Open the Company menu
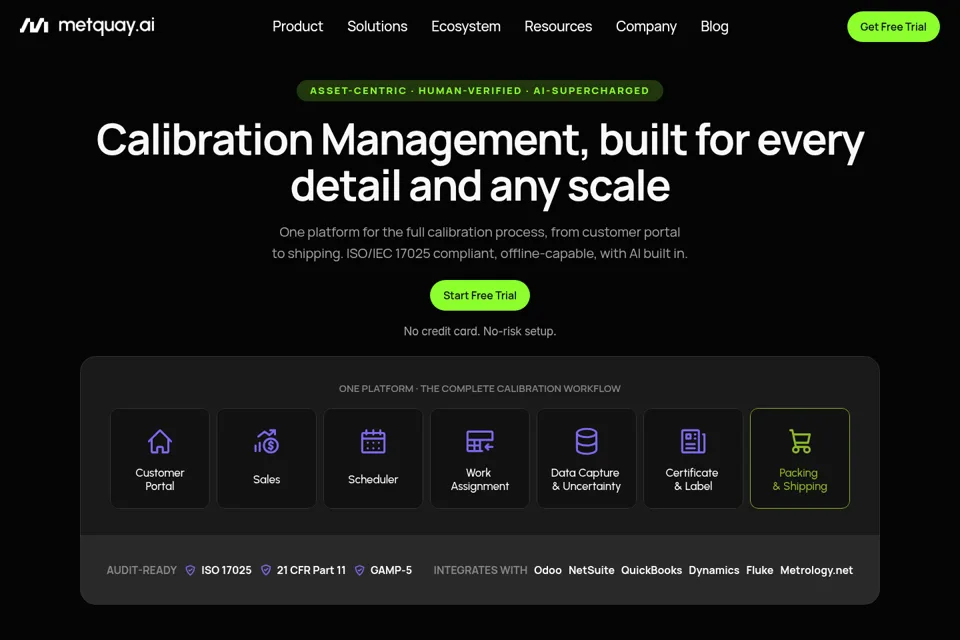 click(x=647, y=26)
